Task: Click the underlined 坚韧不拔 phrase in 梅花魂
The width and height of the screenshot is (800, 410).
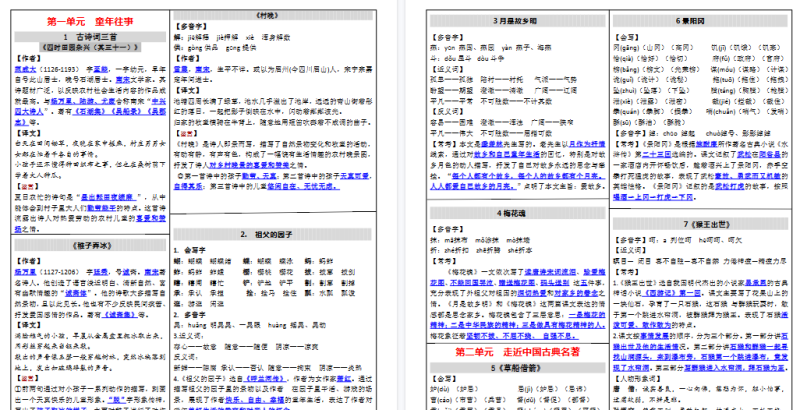Action: (476, 336)
